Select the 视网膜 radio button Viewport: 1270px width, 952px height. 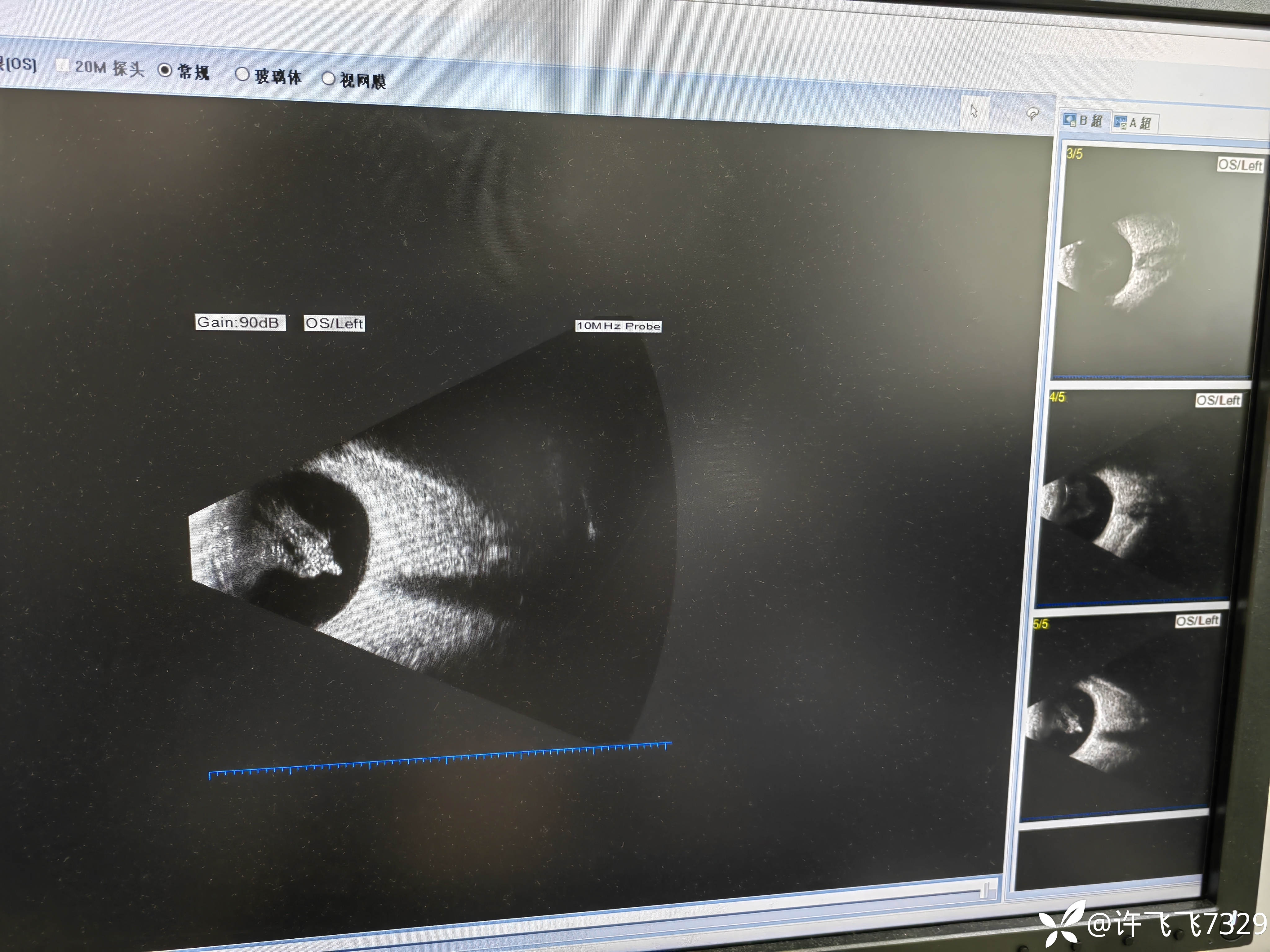coord(328,79)
